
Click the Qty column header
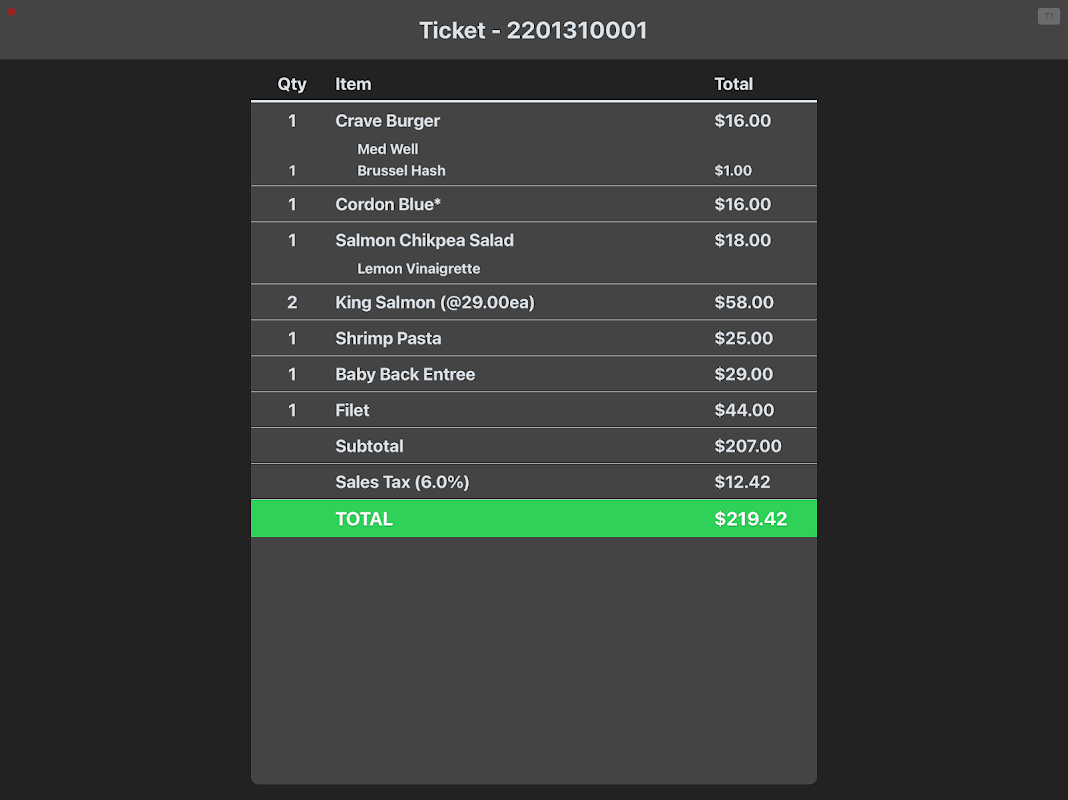[292, 84]
